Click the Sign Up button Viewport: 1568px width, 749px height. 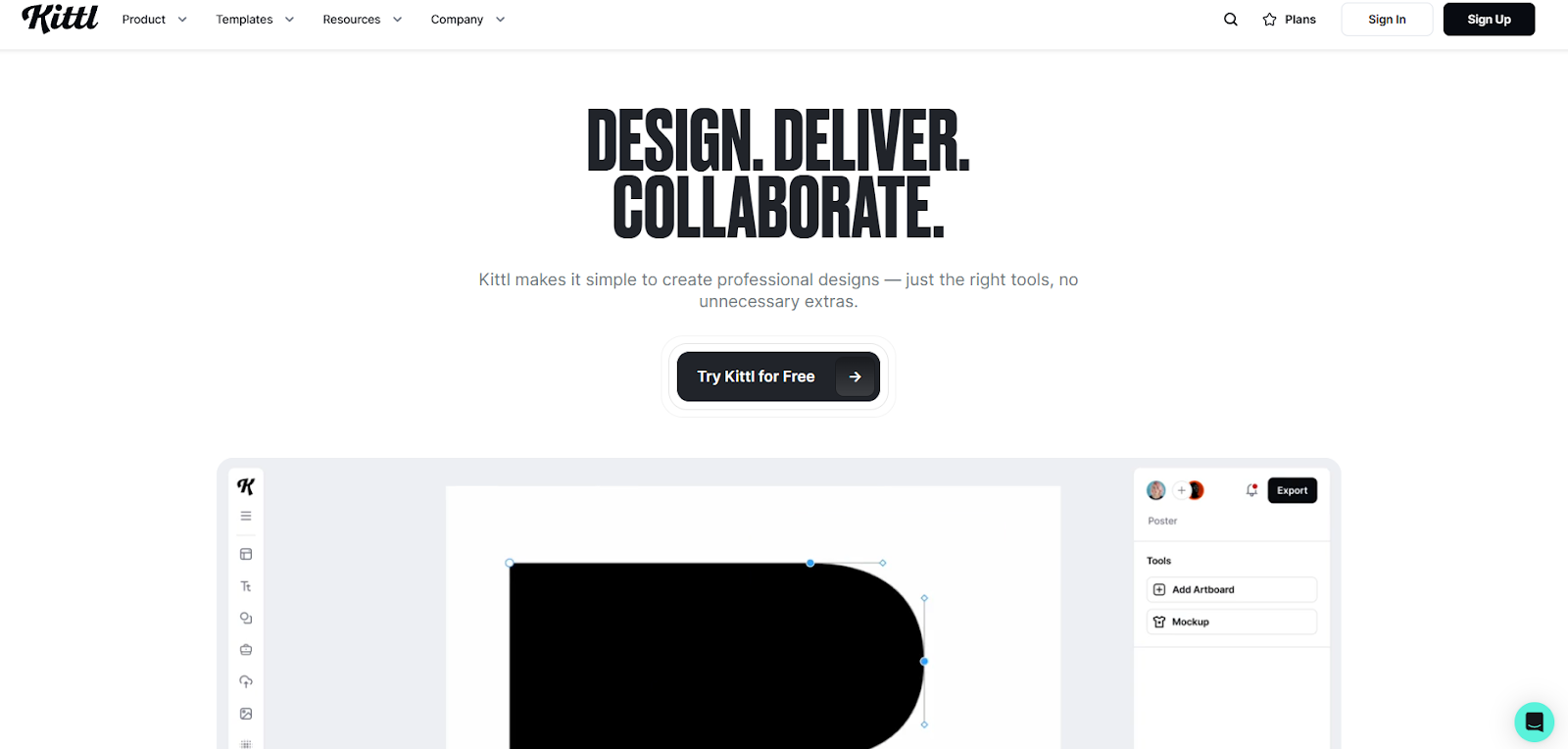point(1489,20)
